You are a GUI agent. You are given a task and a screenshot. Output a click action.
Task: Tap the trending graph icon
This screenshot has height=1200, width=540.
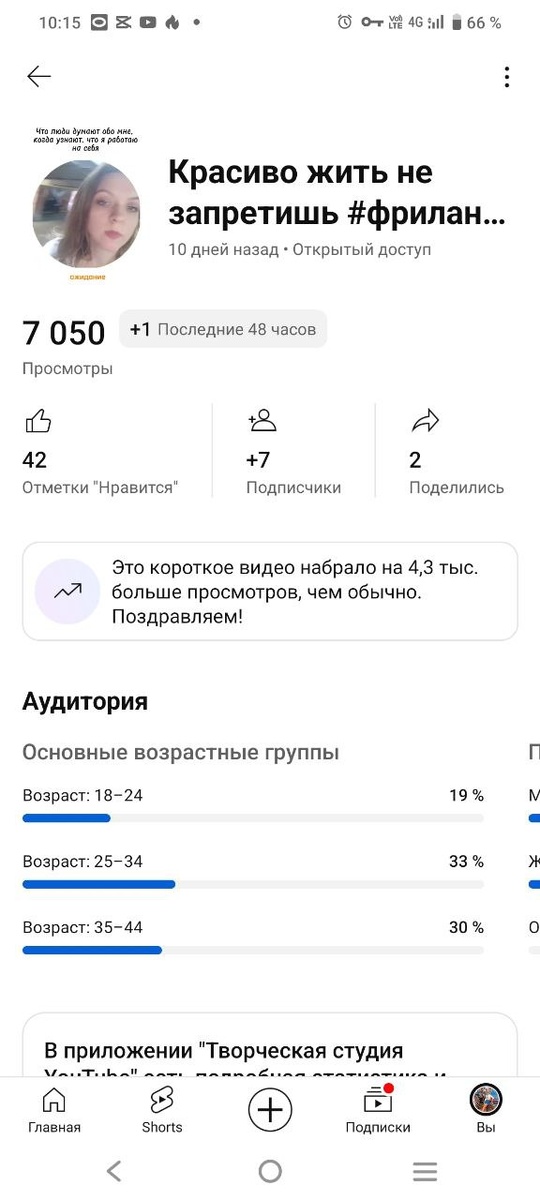(68, 591)
